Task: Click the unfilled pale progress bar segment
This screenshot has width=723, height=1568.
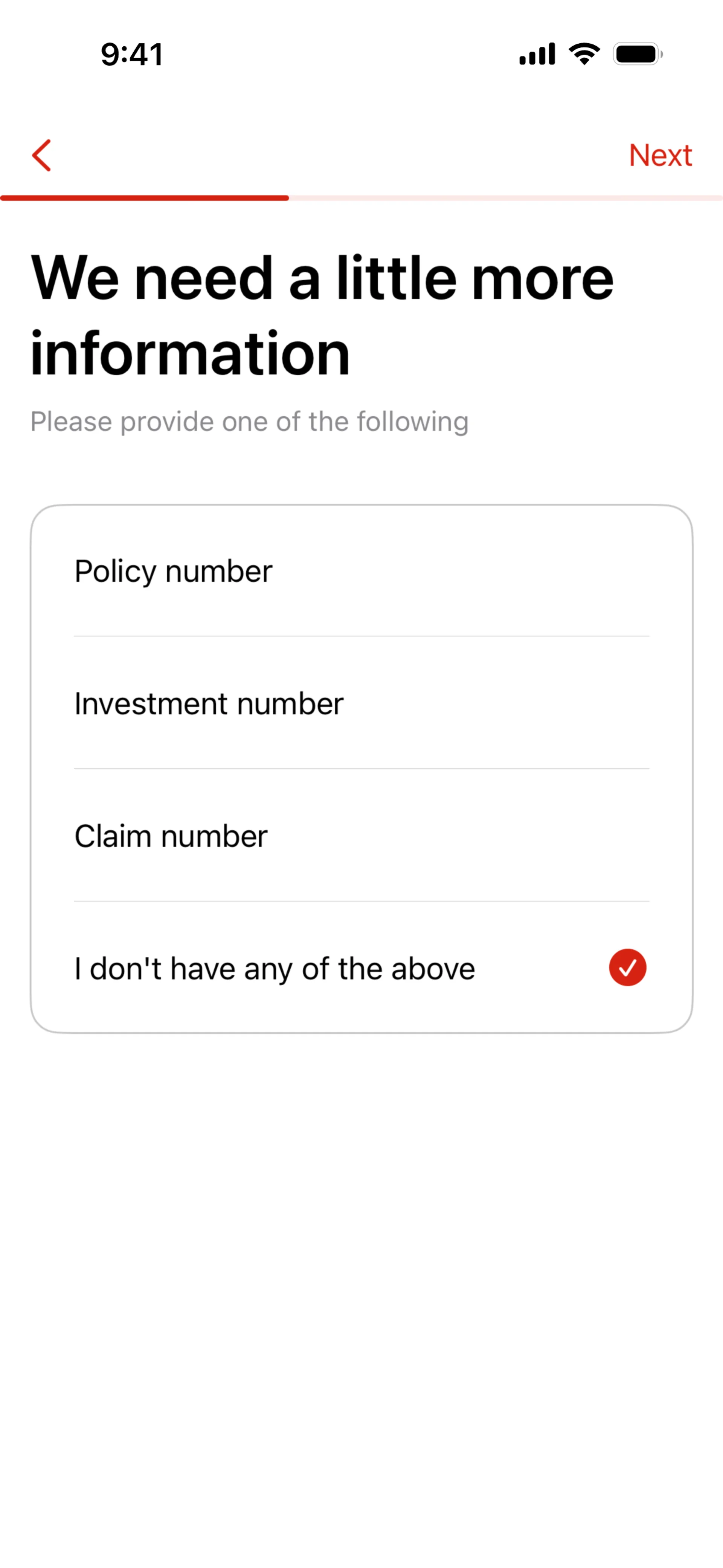Action: tap(505, 198)
